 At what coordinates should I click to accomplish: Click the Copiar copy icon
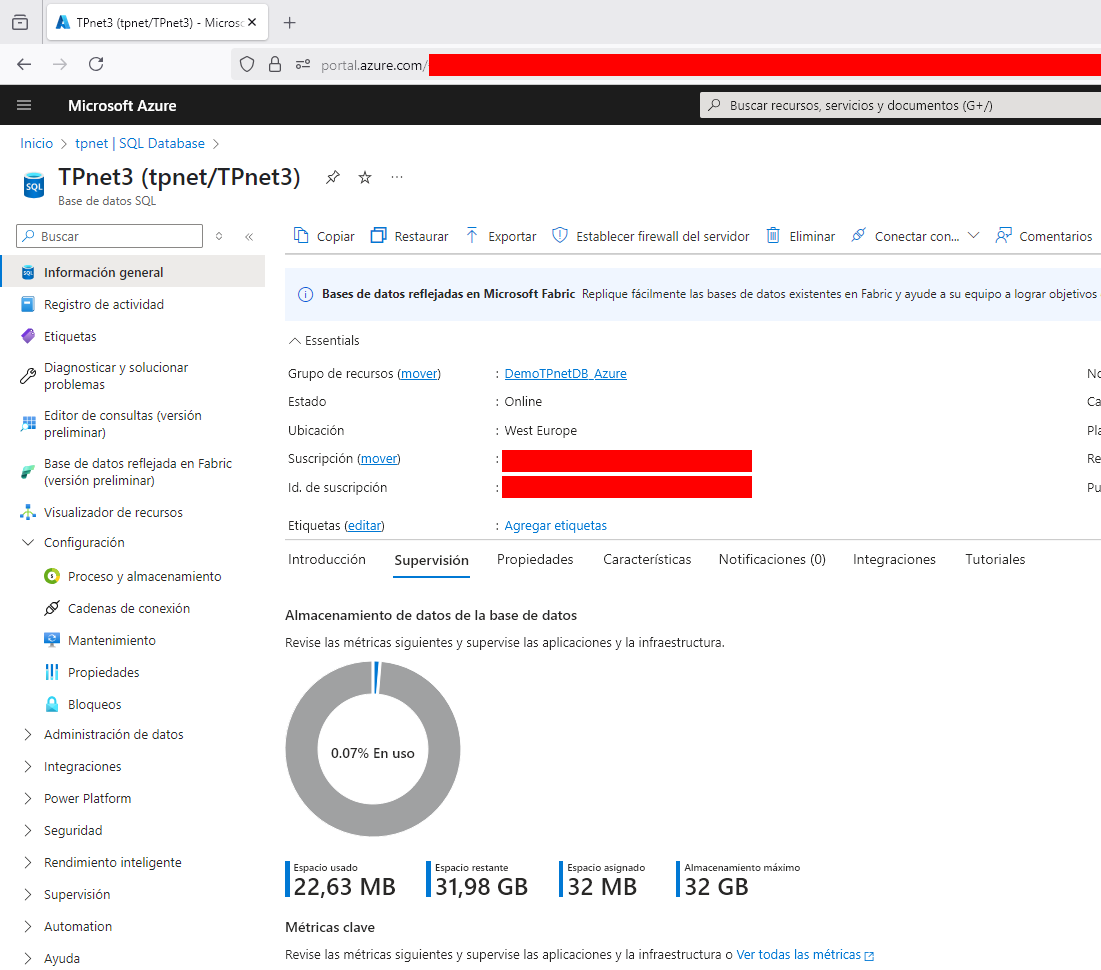(x=301, y=235)
